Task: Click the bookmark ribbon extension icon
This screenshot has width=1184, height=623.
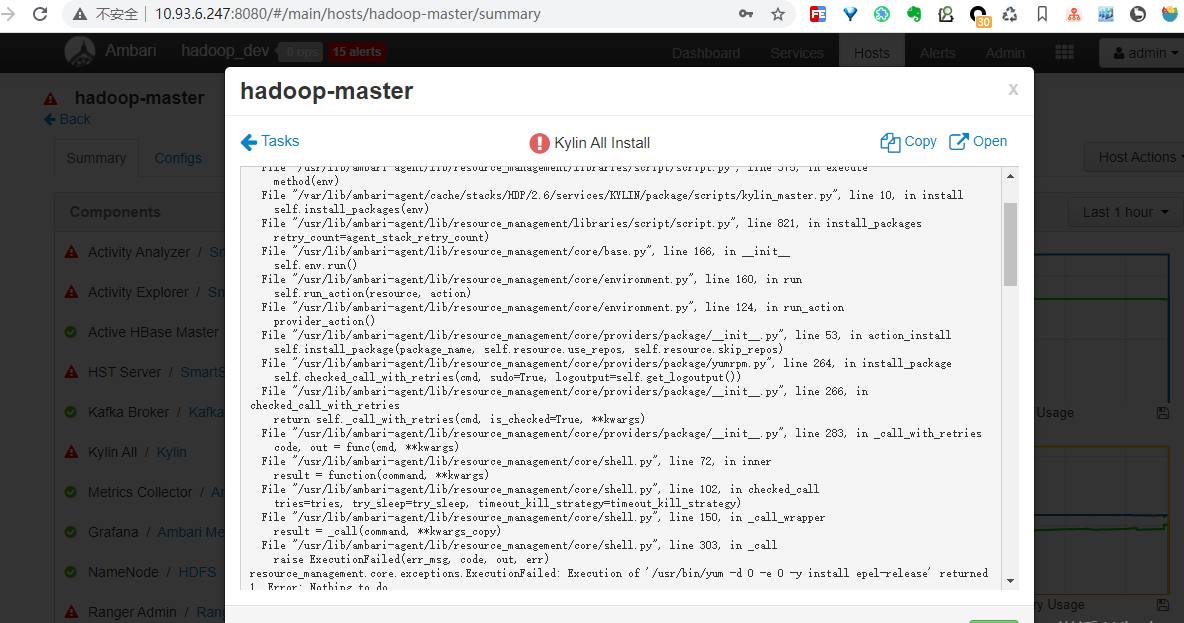Action: click(x=1042, y=14)
